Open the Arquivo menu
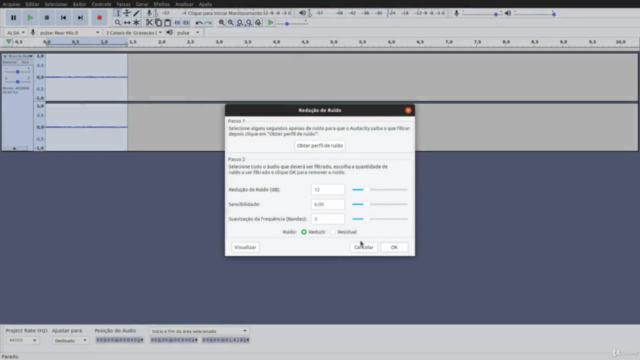 click(x=11, y=4)
